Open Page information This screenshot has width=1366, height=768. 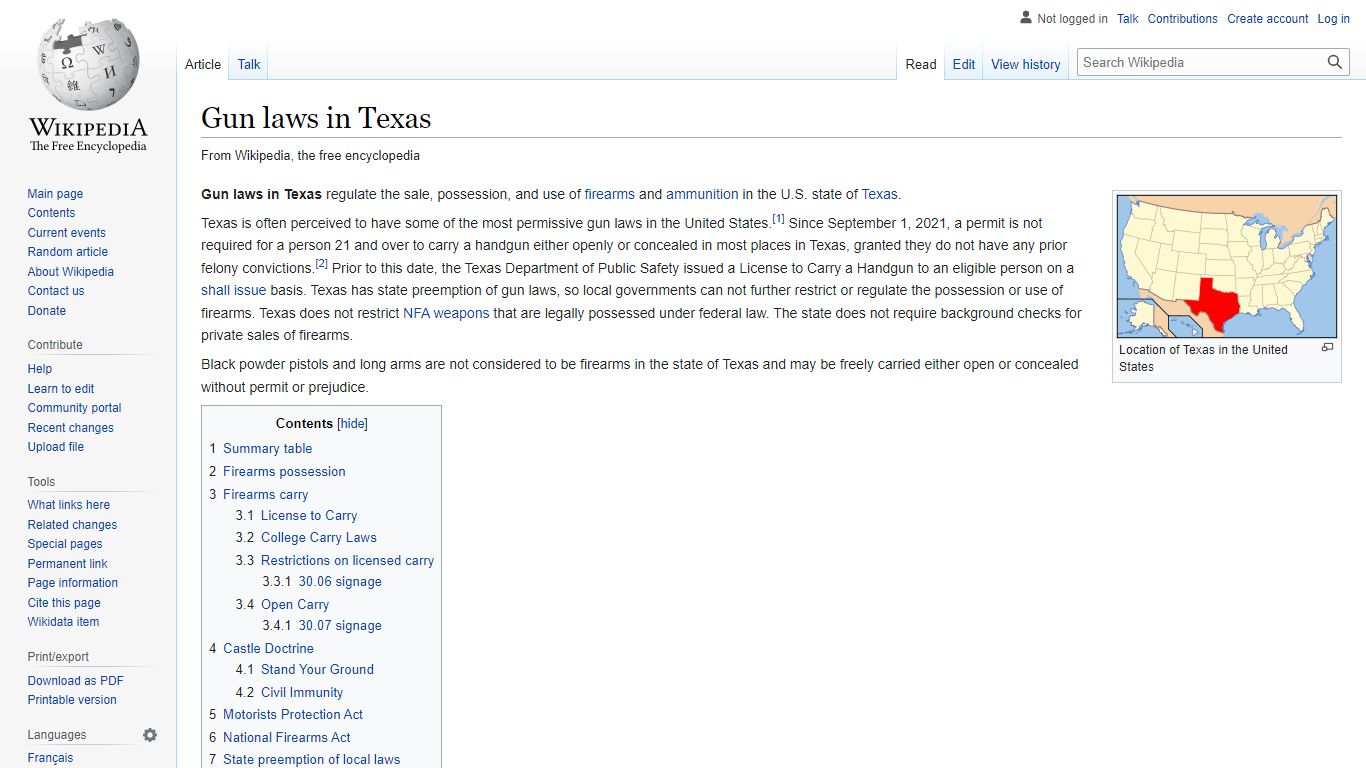pos(73,583)
